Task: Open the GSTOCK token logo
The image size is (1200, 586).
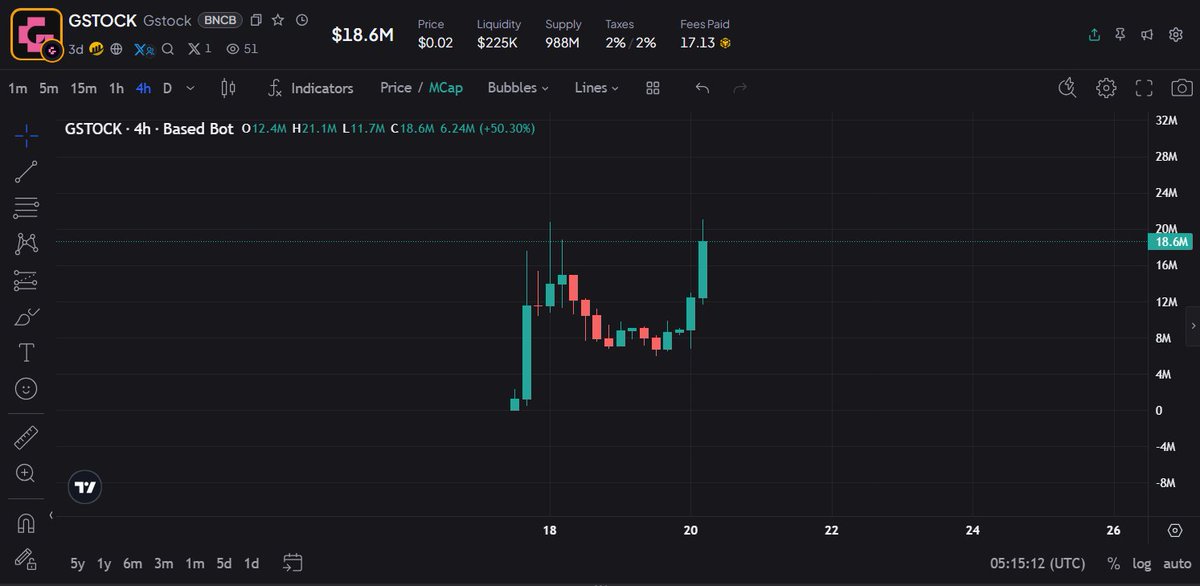Action: pyautogui.click(x=35, y=34)
